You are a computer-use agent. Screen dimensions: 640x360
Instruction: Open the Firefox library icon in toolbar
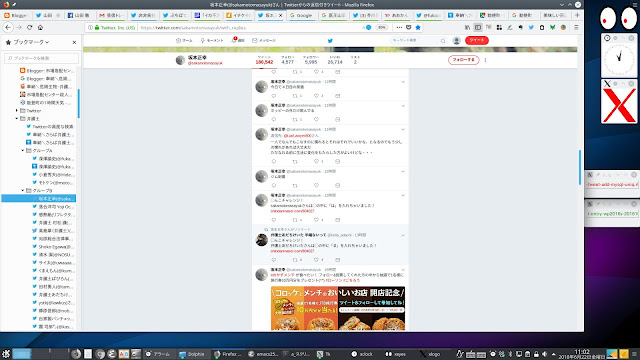(x=467, y=27)
